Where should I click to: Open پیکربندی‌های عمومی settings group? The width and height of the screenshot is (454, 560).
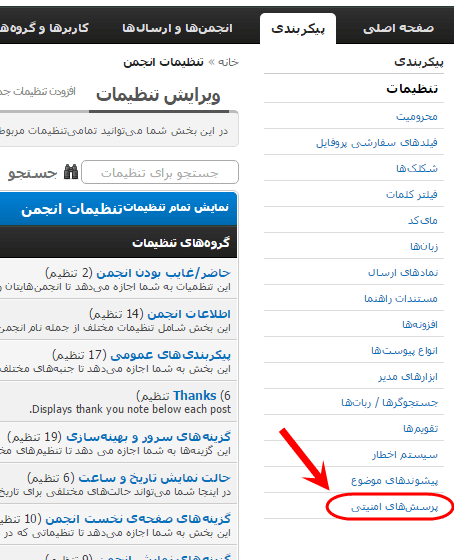click(170, 355)
